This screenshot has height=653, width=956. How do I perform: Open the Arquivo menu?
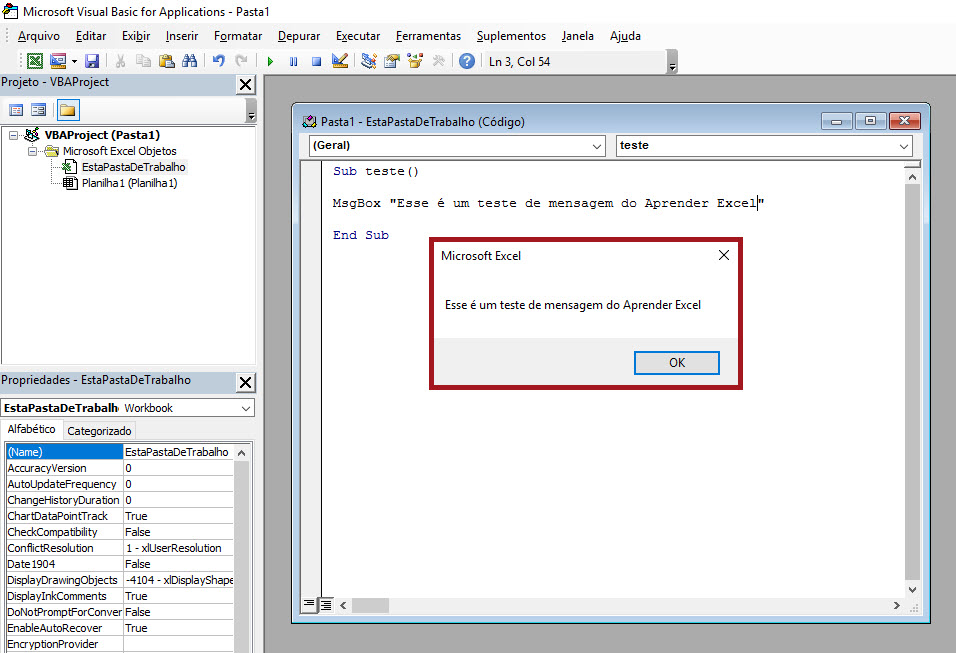(39, 36)
